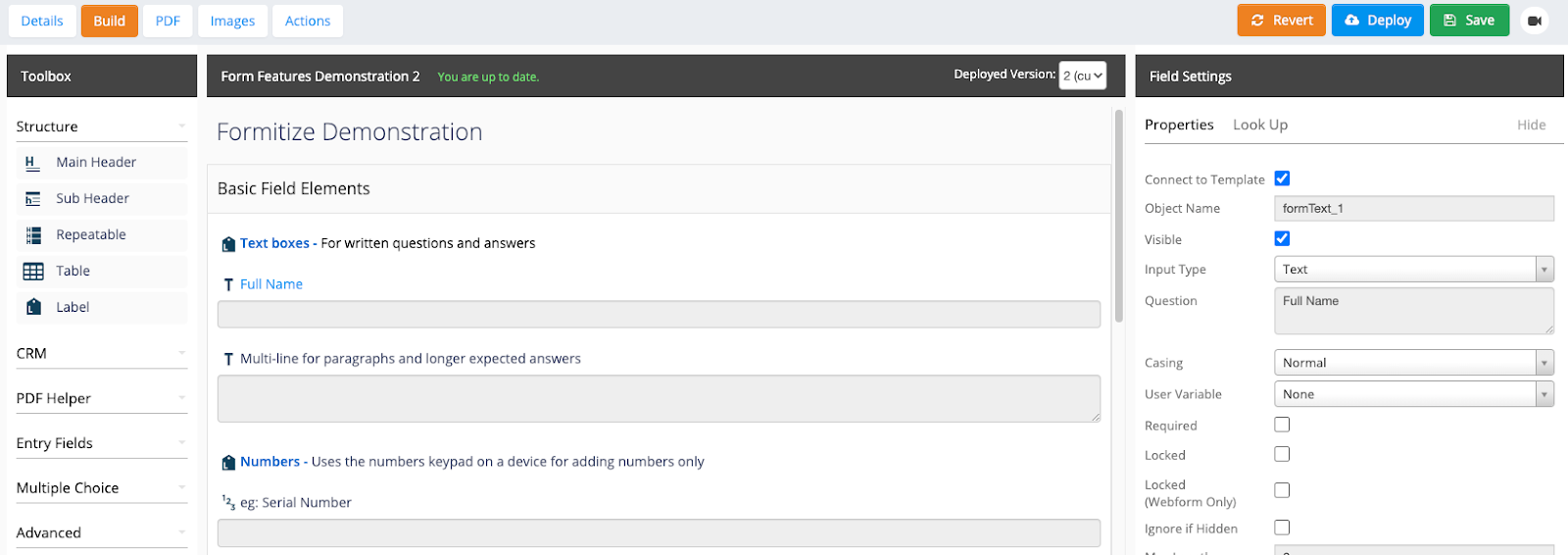Click the Numbers label link

coord(269,462)
